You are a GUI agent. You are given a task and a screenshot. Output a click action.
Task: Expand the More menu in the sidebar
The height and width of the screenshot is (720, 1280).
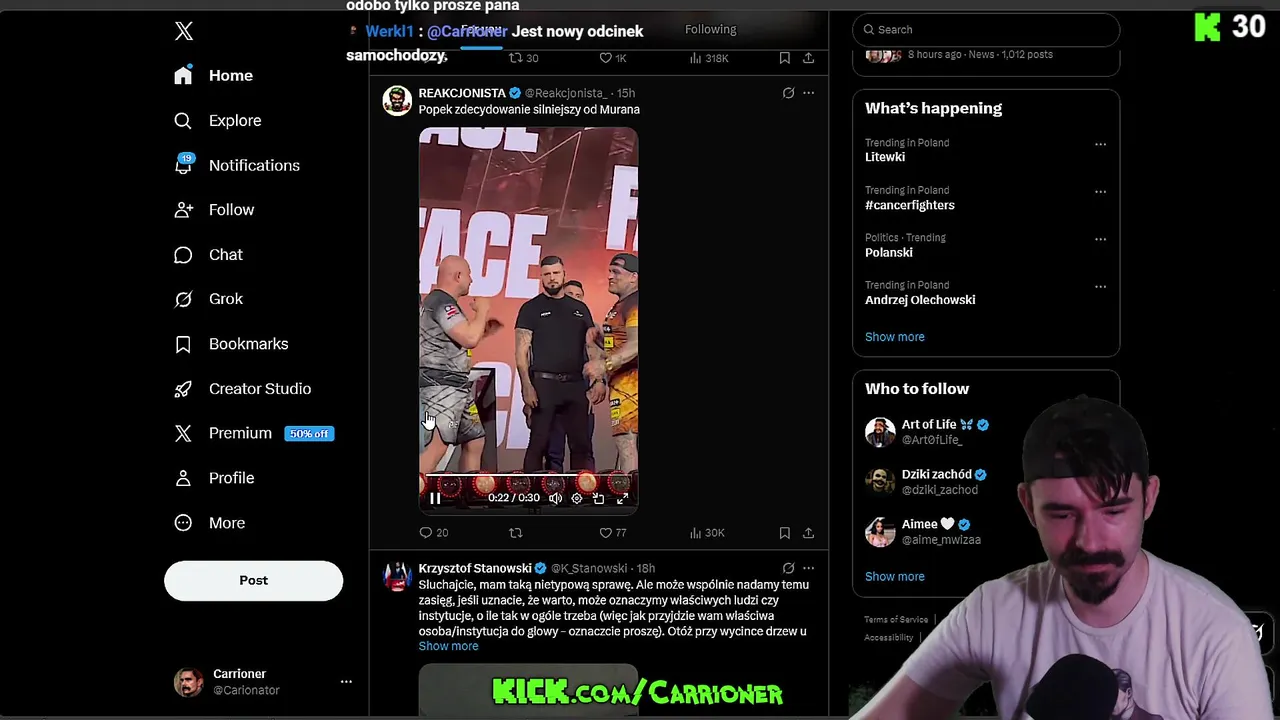click(x=209, y=523)
